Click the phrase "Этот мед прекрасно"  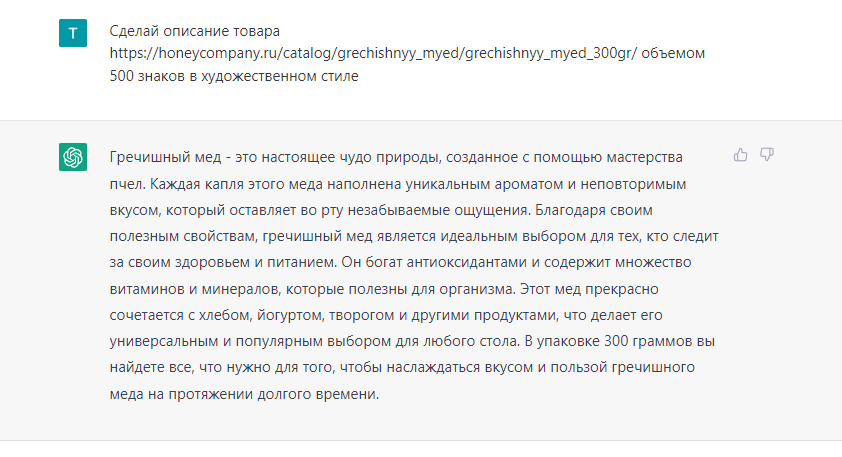[x=589, y=289]
